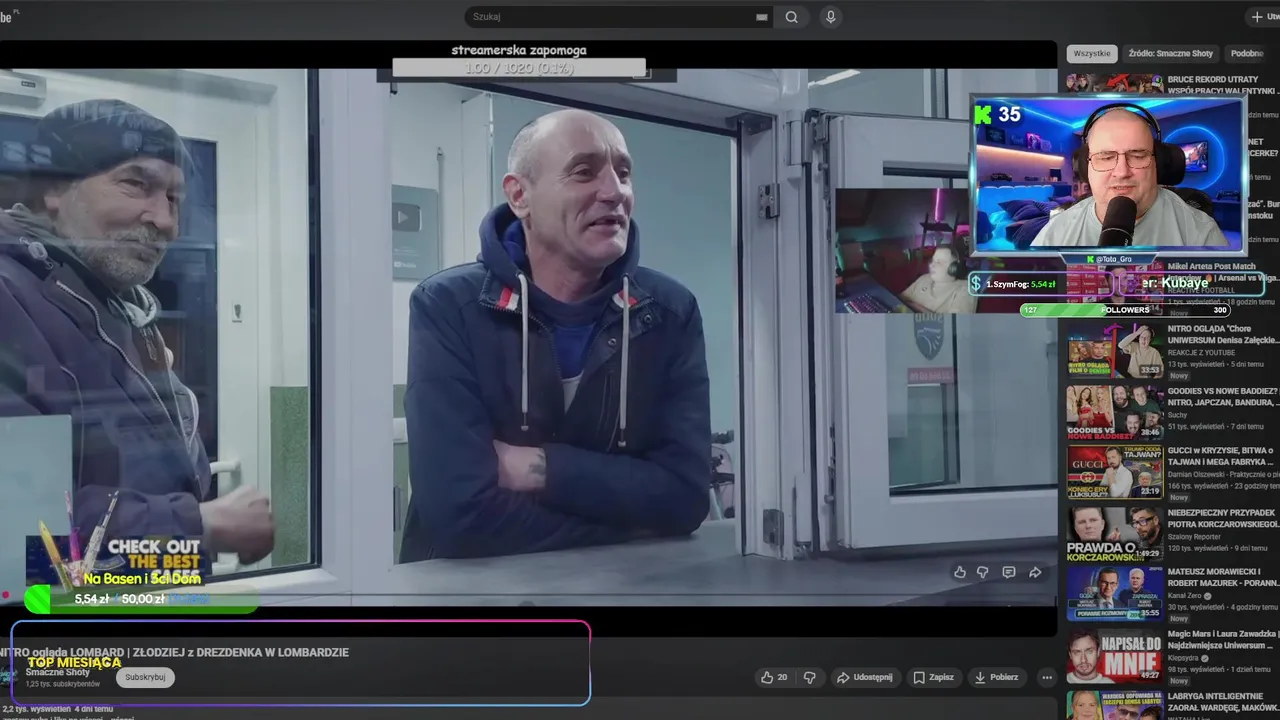Click the search magnifier button

(x=791, y=17)
